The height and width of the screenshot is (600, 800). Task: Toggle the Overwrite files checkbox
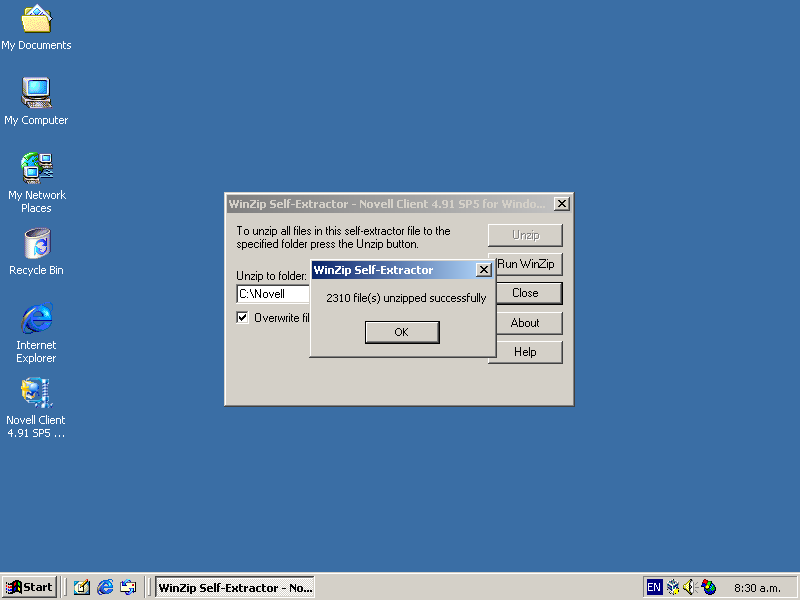tap(242, 318)
